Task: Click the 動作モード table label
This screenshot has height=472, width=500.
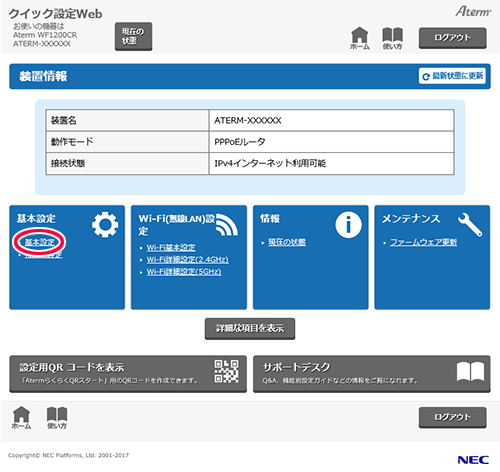Action: point(72,142)
